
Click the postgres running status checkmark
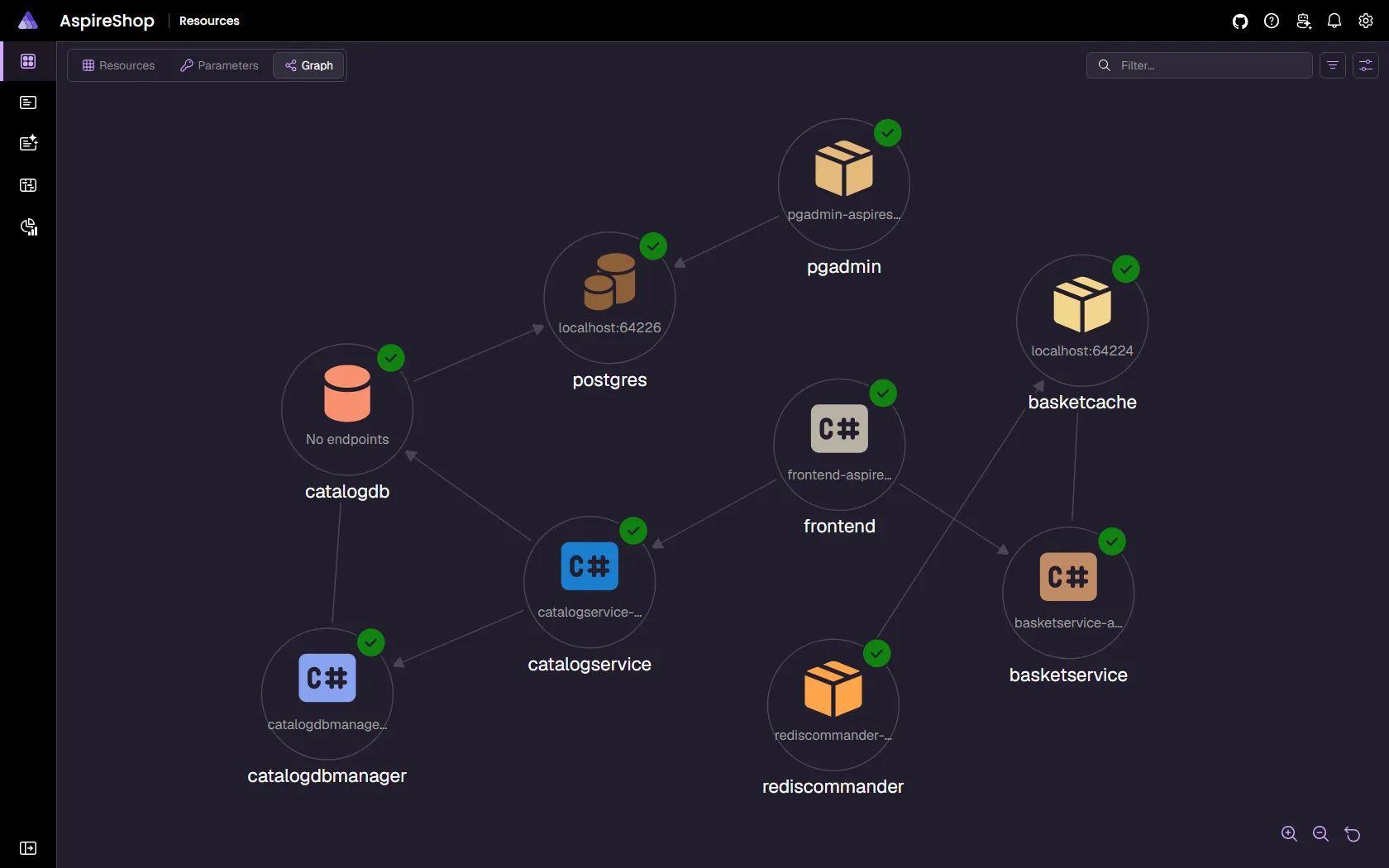click(x=653, y=246)
